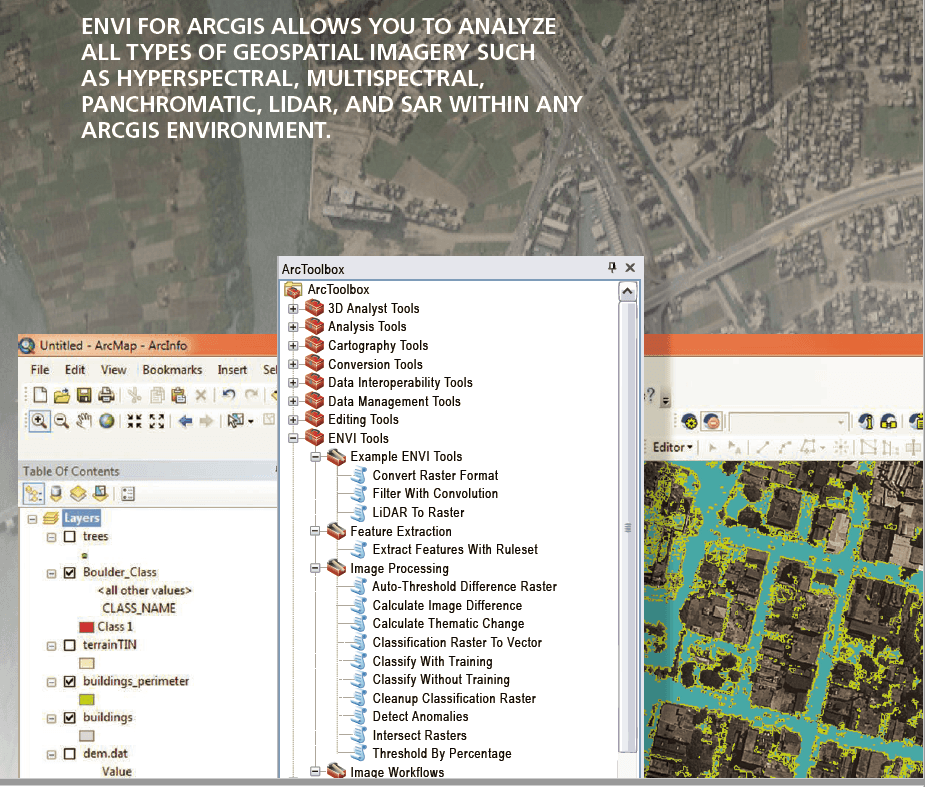Viewport: 925px width, 787px height.
Task: Save the map with the floppy disk icon
Action: click(84, 395)
